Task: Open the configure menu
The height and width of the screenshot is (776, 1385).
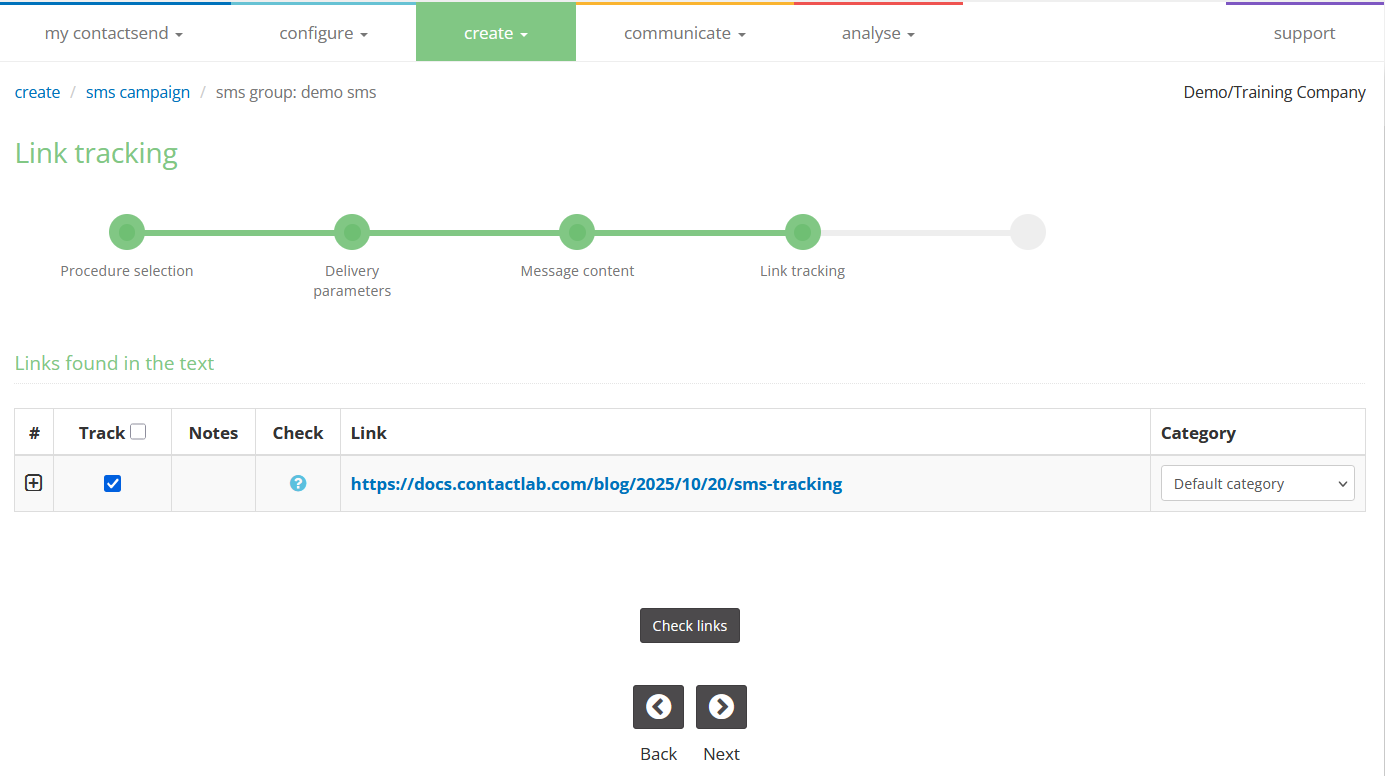Action: tap(323, 32)
